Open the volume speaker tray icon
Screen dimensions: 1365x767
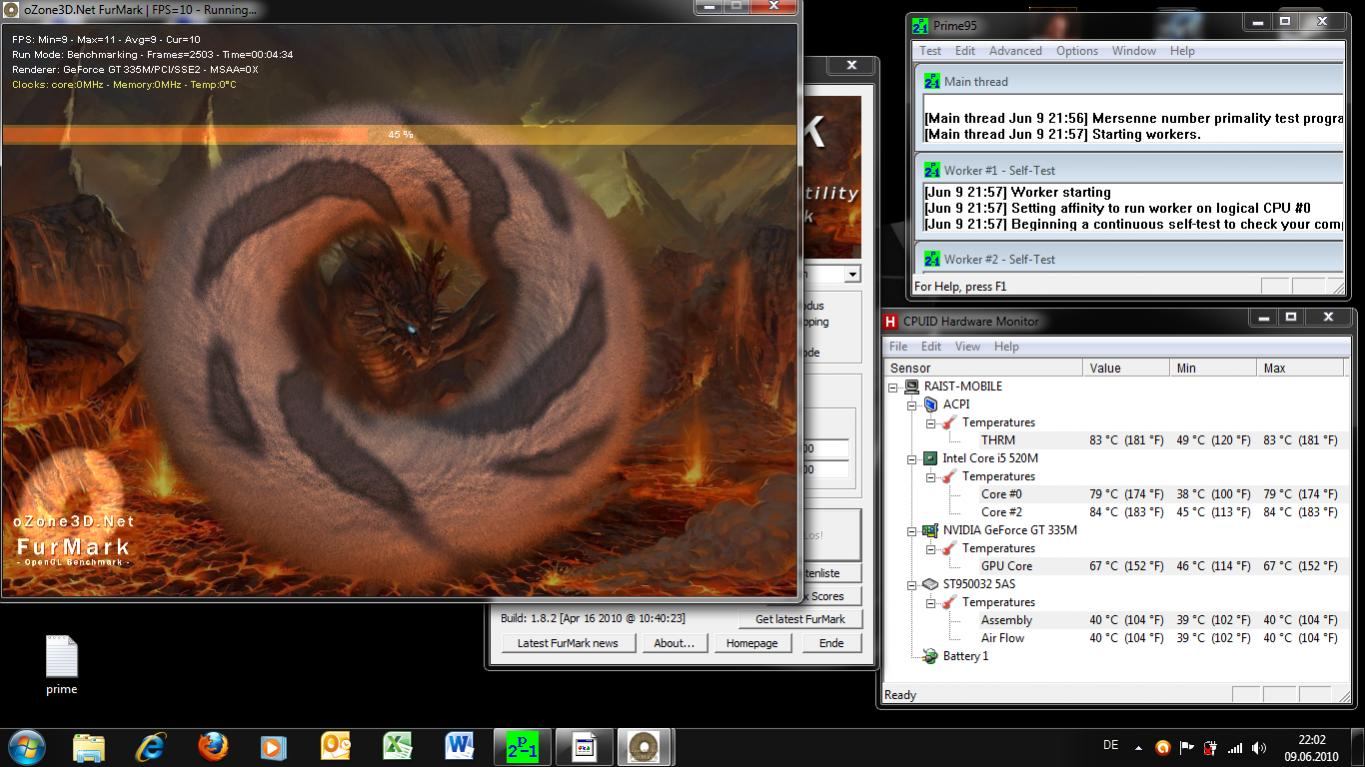pos(1258,747)
